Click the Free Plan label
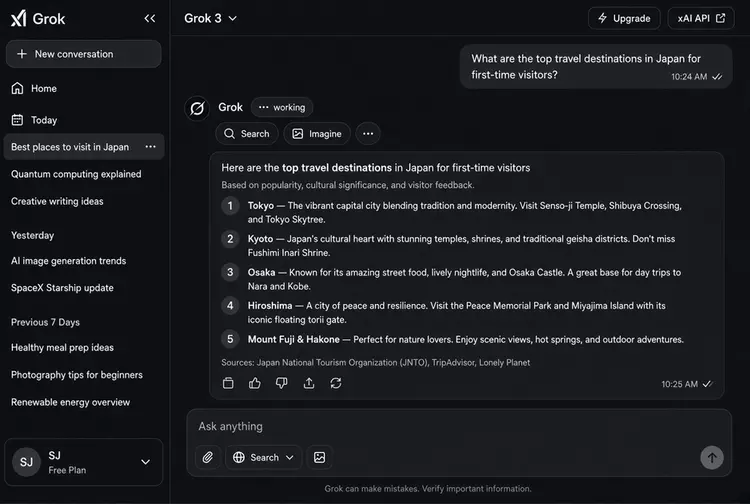The image size is (750, 504). (x=67, y=470)
